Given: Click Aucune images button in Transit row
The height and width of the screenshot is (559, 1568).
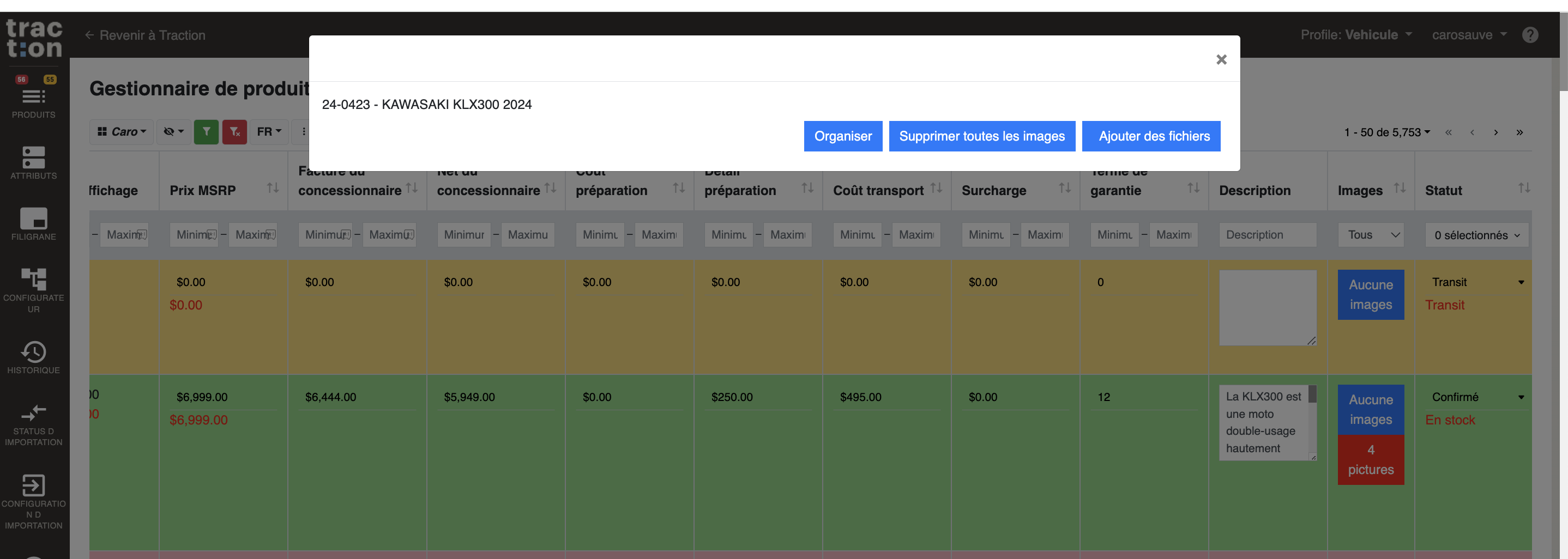Looking at the screenshot, I should point(1370,294).
